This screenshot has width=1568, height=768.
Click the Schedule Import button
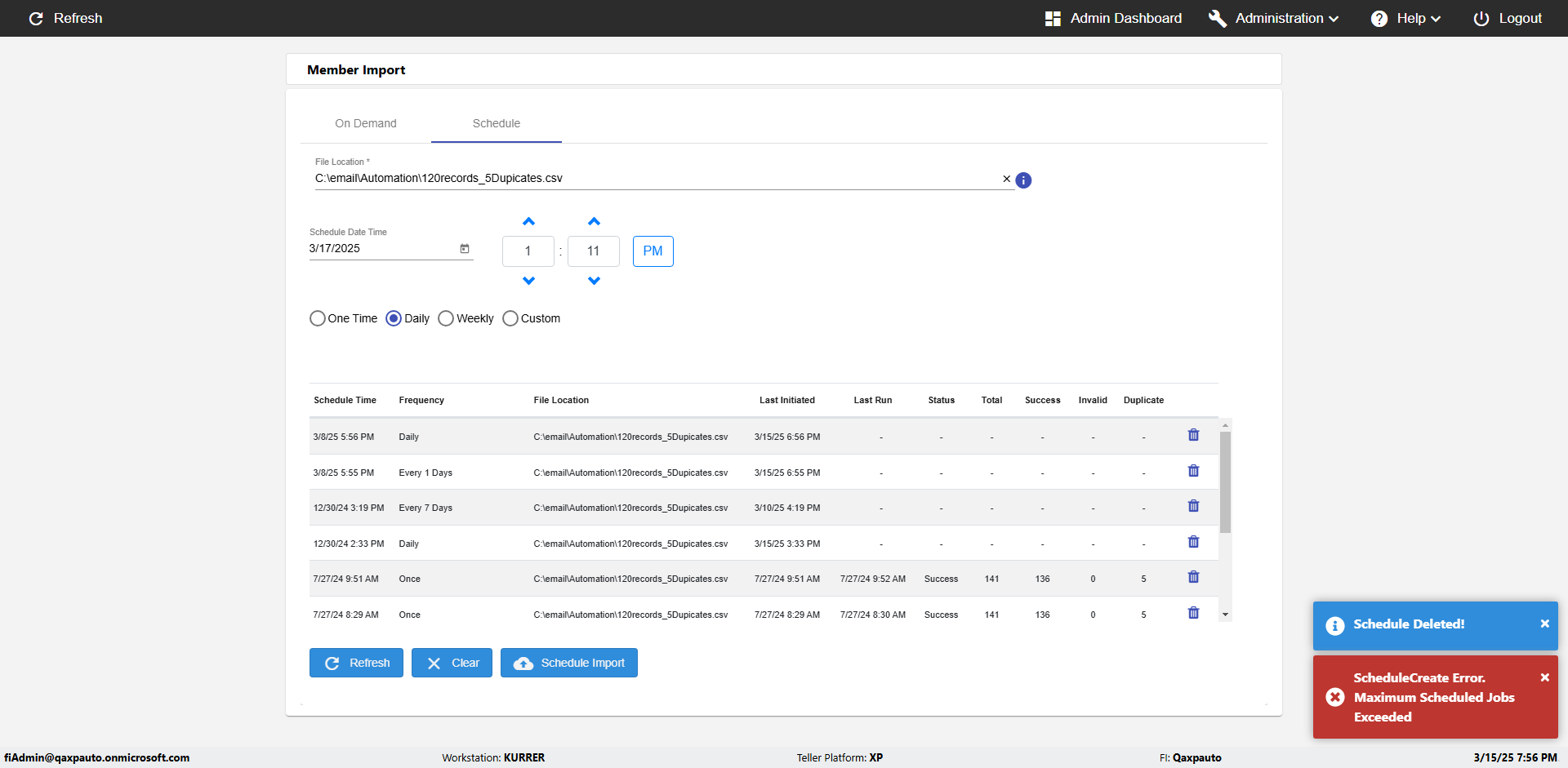point(569,663)
